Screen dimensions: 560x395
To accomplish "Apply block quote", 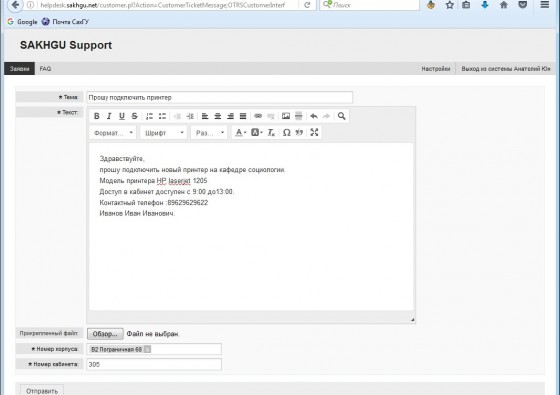I will (299, 132).
